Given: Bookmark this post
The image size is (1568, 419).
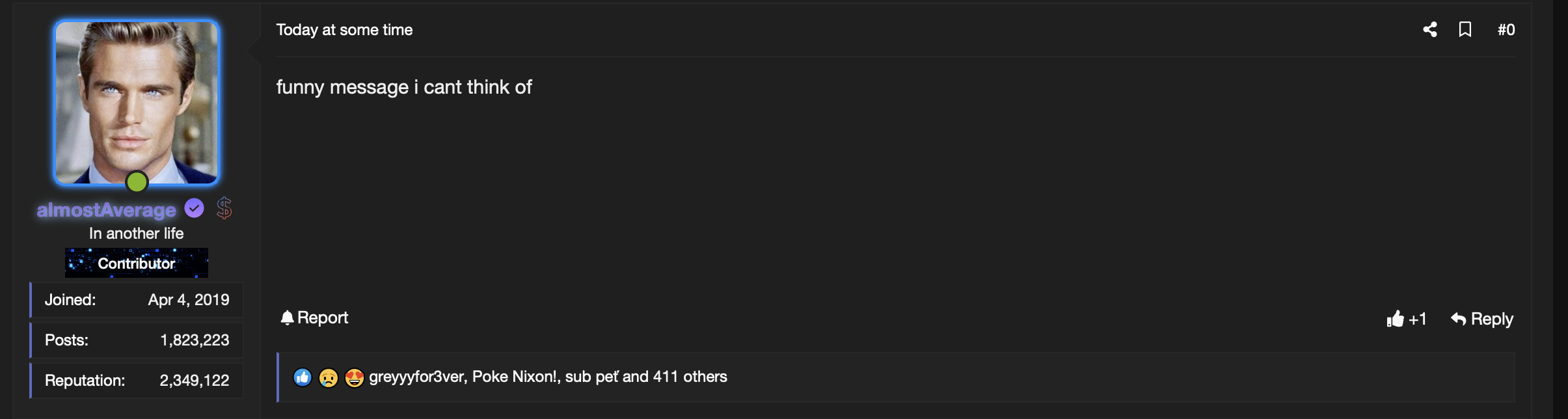Looking at the screenshot, I should (x=1465, y=30).
